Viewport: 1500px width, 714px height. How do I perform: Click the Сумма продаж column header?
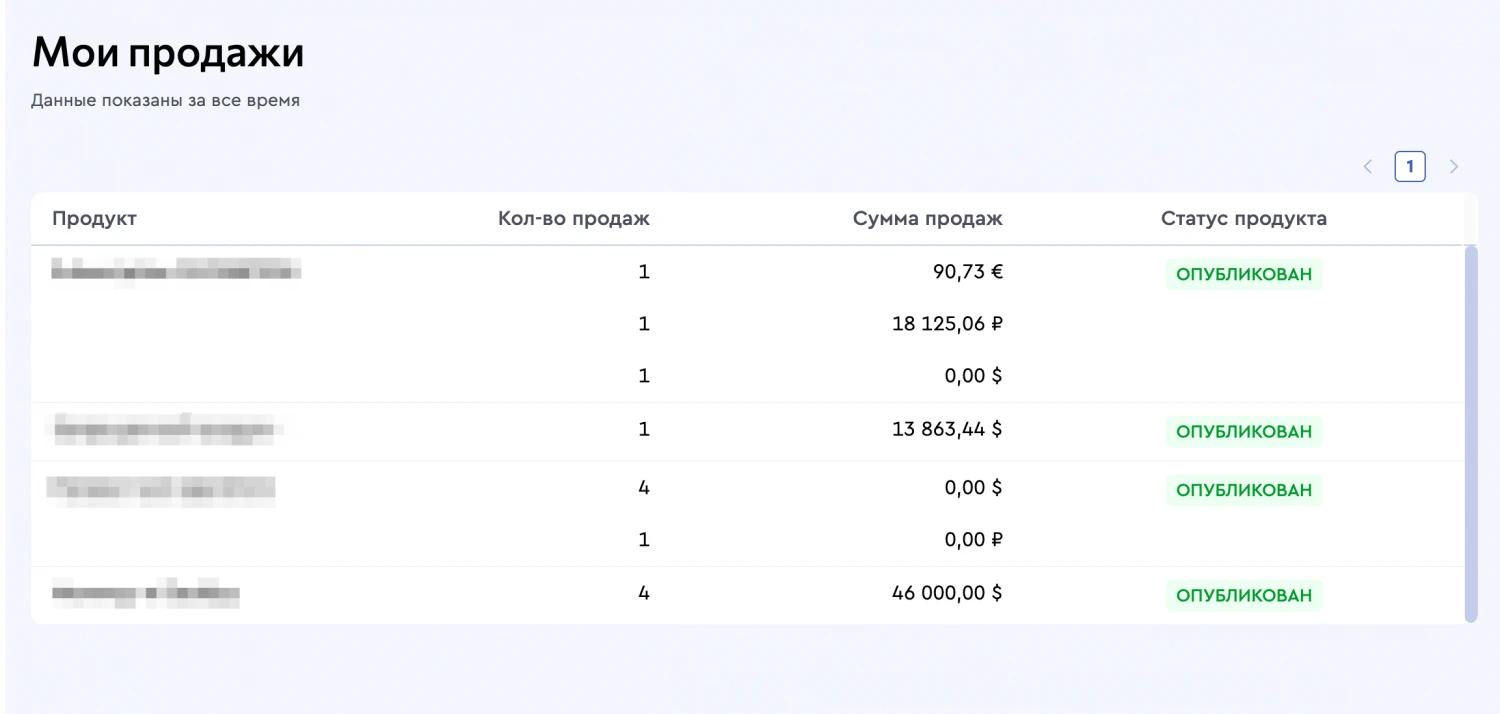(927, 219)
